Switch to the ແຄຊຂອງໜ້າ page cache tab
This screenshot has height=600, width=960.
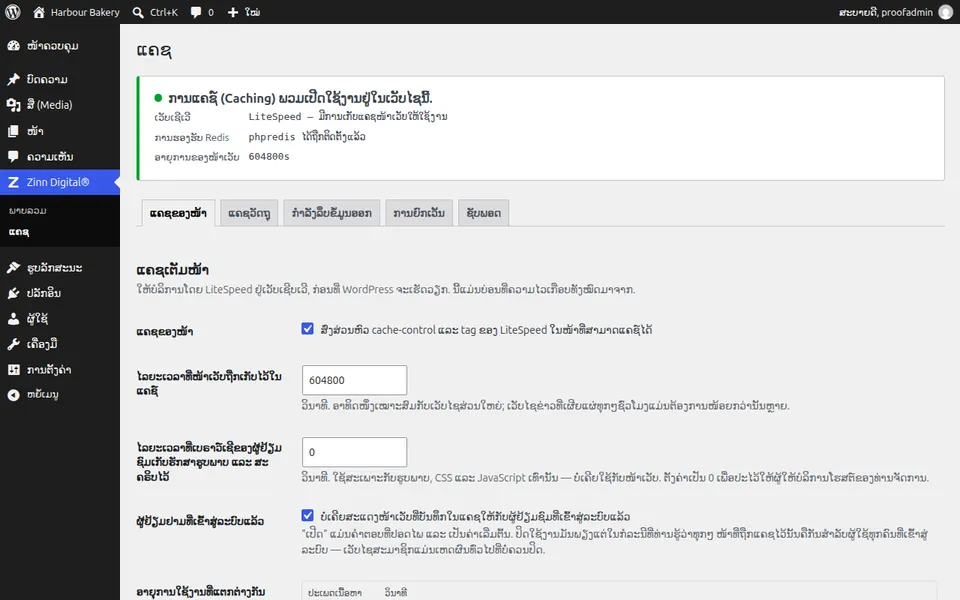click(178, 213)
